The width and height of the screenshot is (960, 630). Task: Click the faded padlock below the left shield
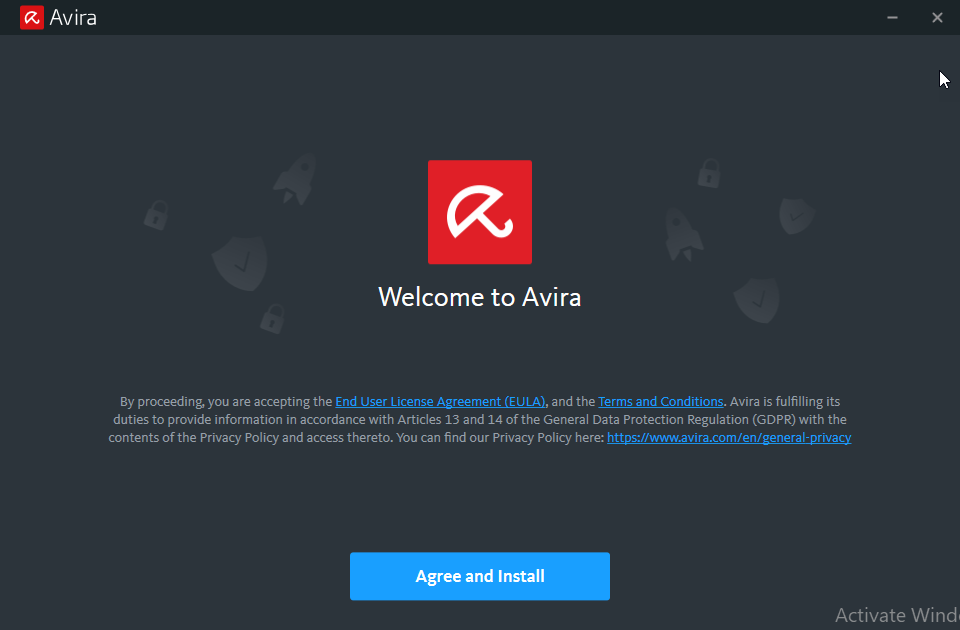tap(272, 318)
